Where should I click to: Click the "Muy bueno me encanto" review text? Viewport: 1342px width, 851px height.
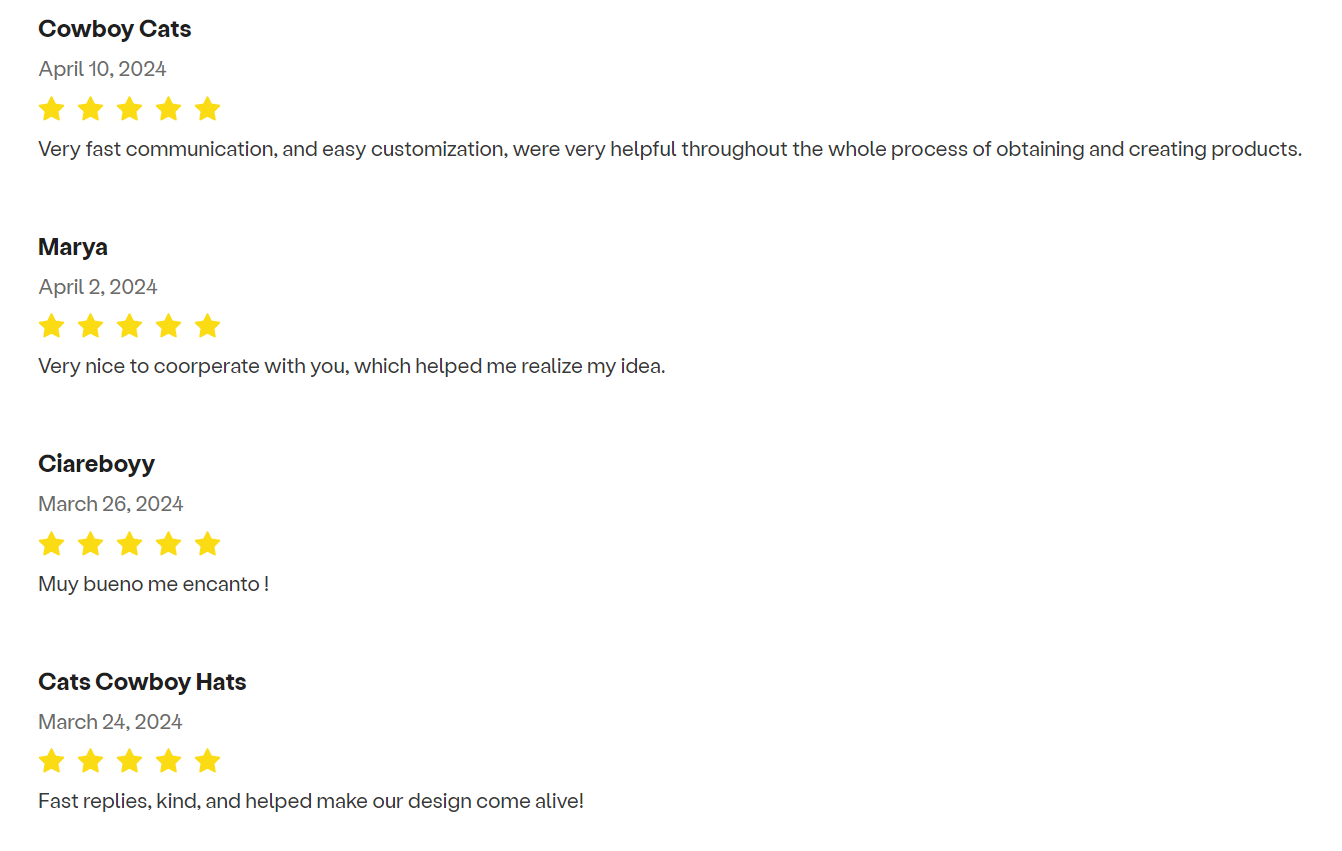154,584
